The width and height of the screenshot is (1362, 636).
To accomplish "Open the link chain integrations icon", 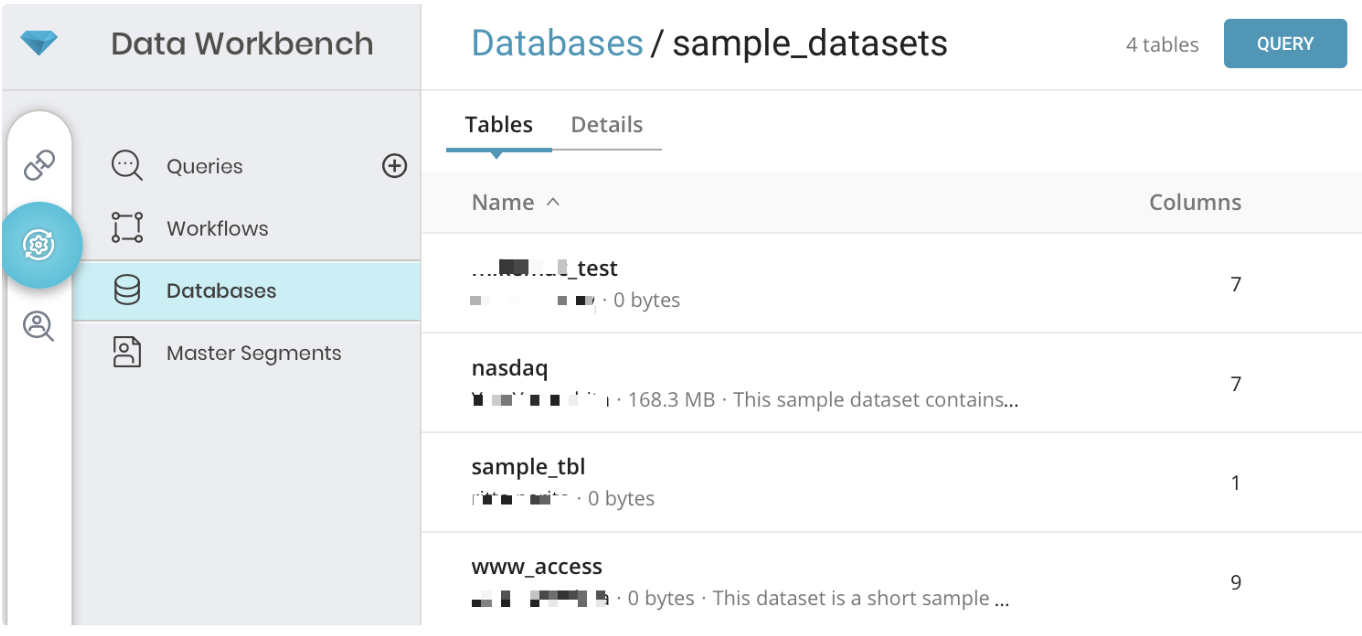I will 39,165.
